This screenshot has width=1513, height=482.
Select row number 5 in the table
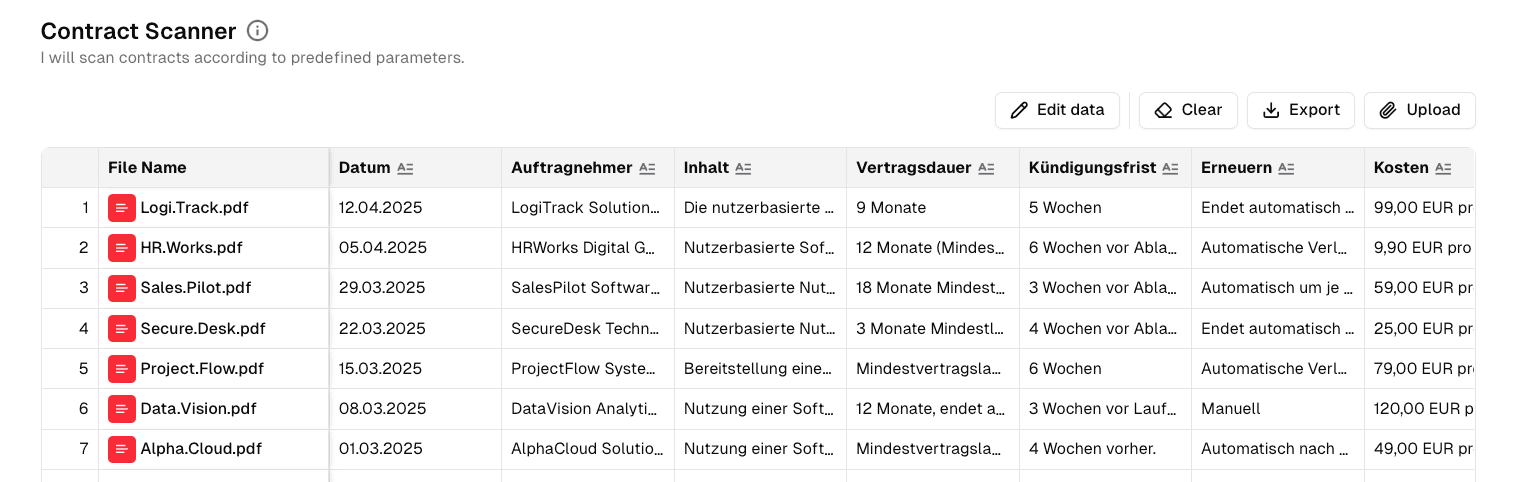click(84, 368)
